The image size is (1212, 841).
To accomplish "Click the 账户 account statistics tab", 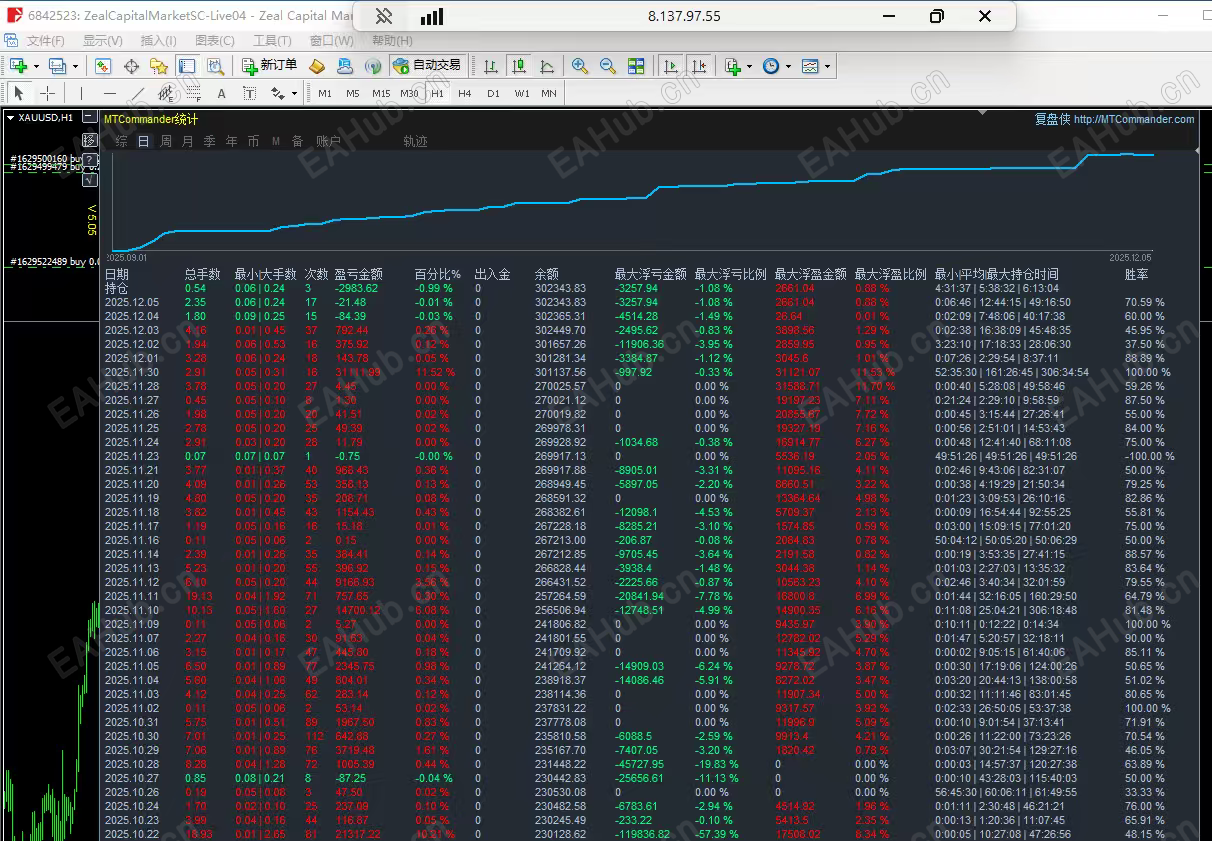I will click(328, 141).
